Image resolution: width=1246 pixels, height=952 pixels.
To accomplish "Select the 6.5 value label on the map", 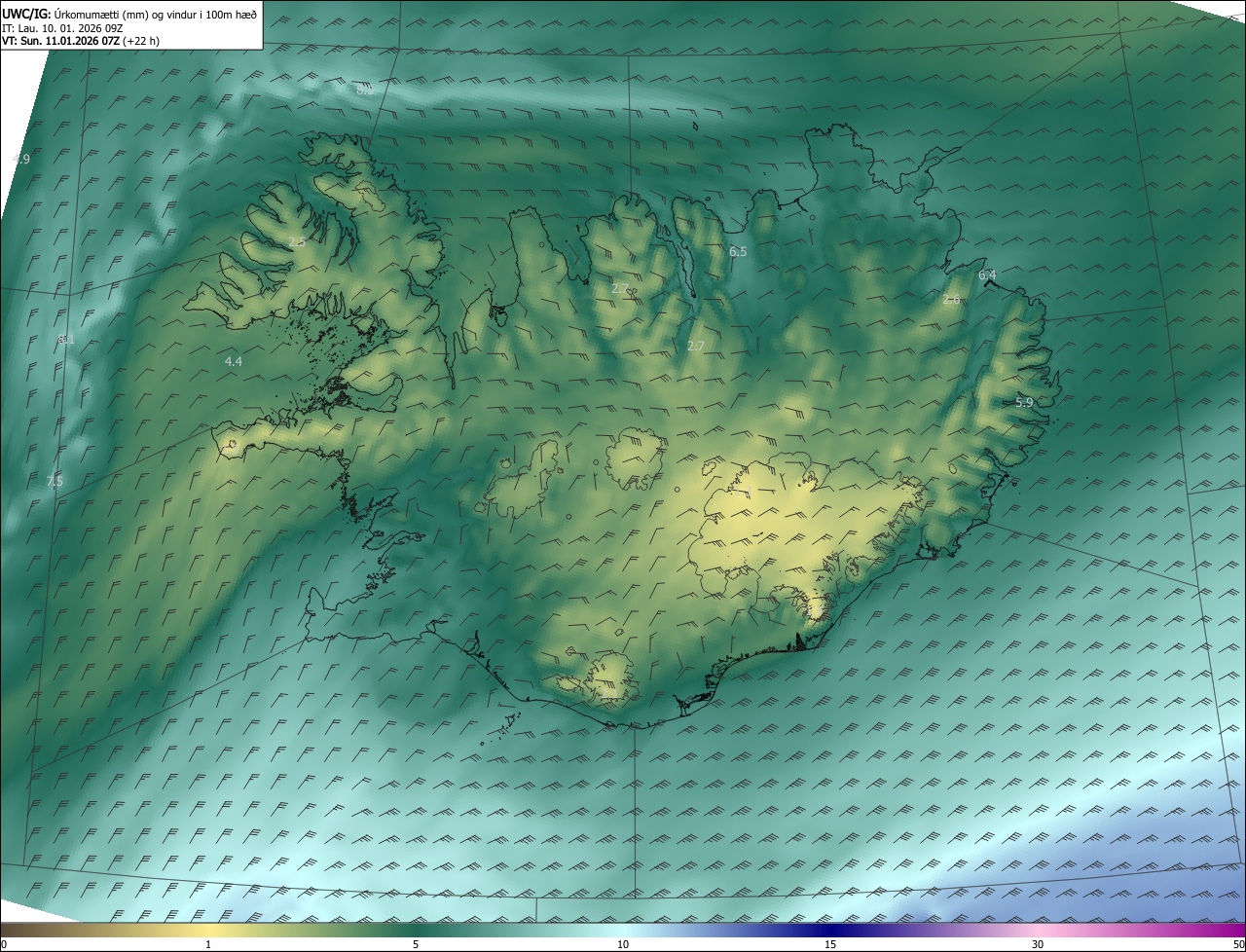I will (x=738, y=252).
